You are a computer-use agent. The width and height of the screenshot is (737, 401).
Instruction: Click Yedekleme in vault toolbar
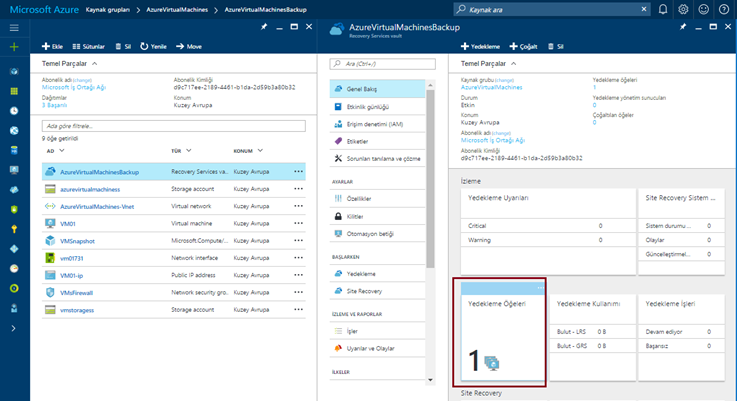(x=480, y=47)
